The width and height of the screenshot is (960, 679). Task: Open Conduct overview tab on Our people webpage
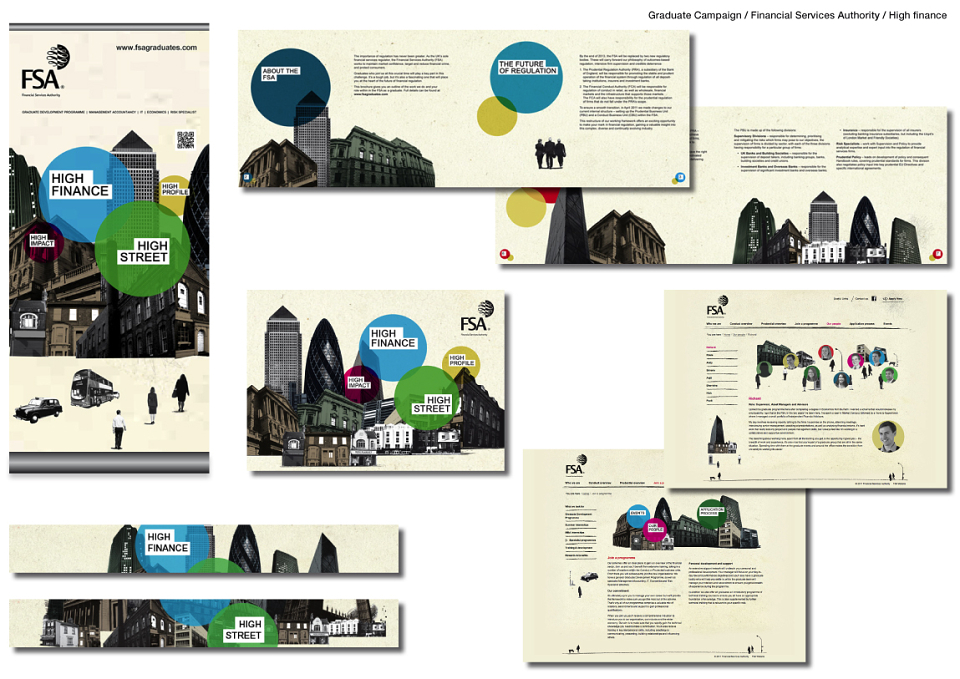741,324
